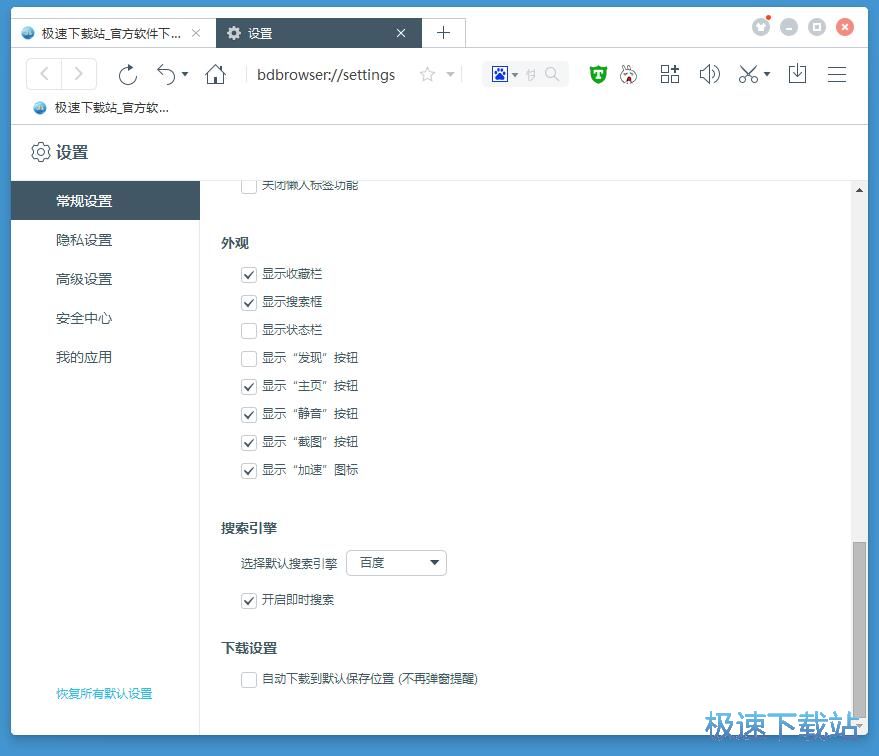Enable 自动下载到默认保存位置 checkbox

tap(249, 680)
